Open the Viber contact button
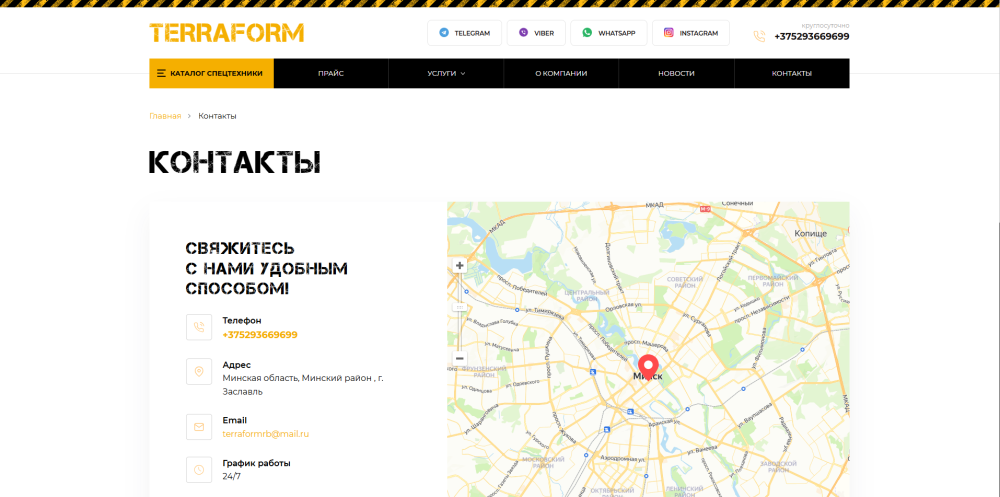This screenshot has height=497, width=1000. click(x=536, y=33)
